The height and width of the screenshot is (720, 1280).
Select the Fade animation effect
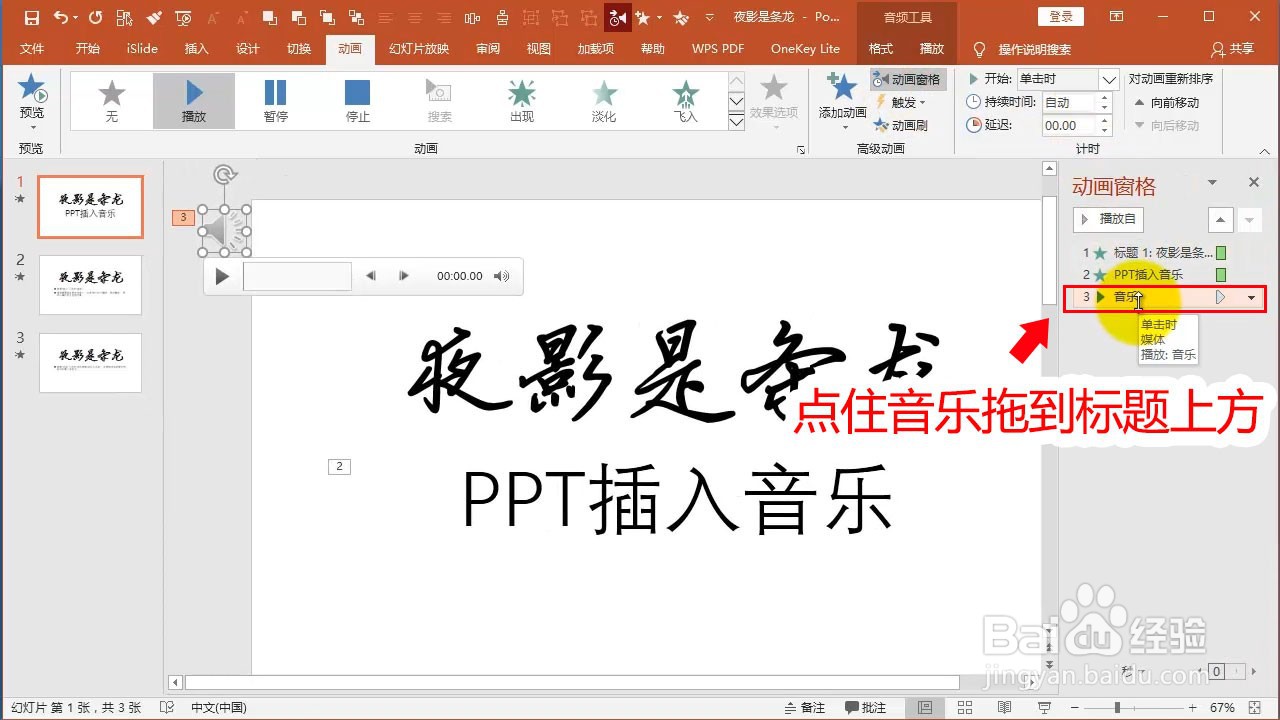(x=604, y=101)
